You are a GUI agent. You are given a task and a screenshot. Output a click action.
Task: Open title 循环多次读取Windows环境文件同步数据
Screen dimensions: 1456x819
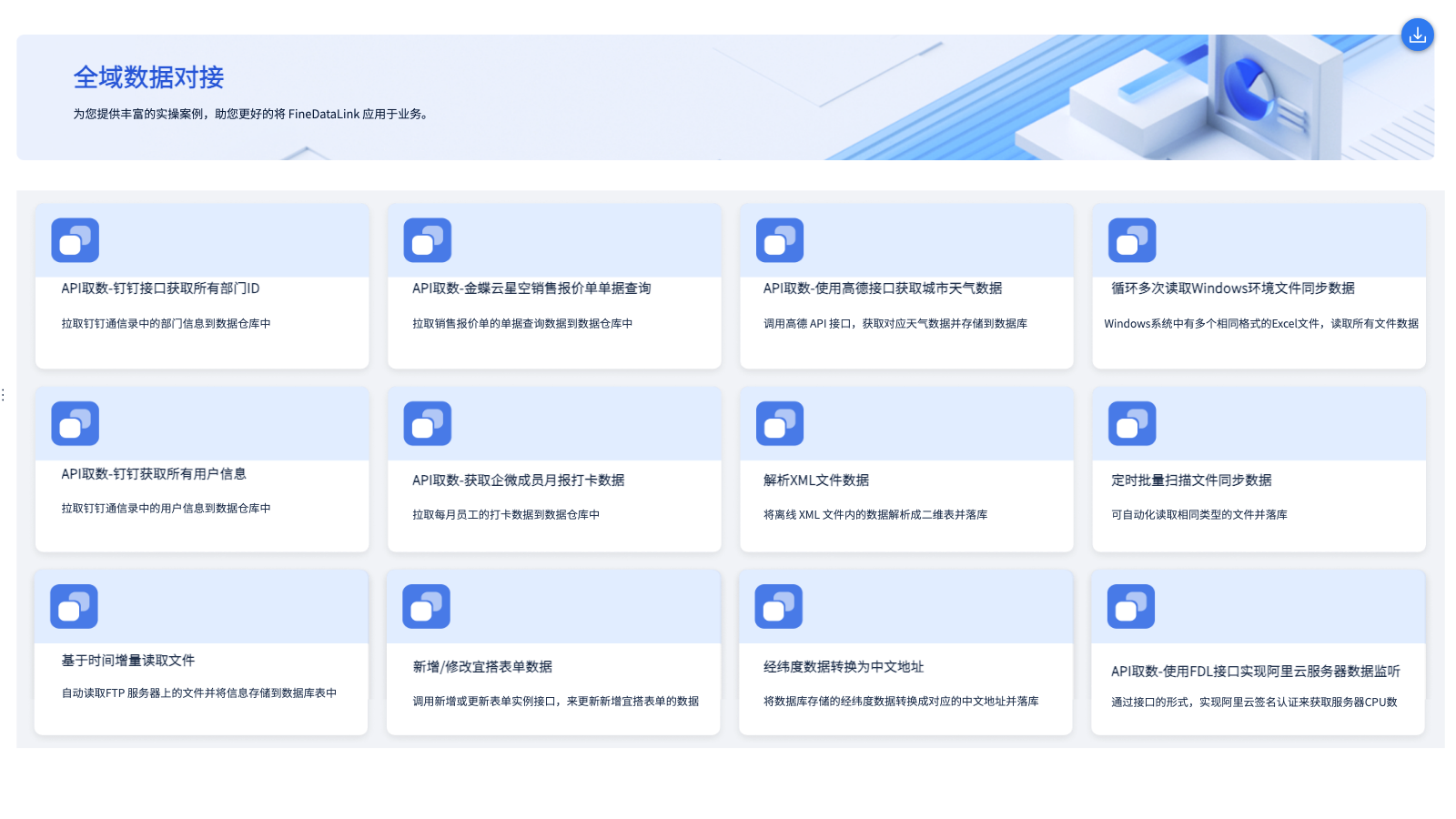(x=1233, y=288)
